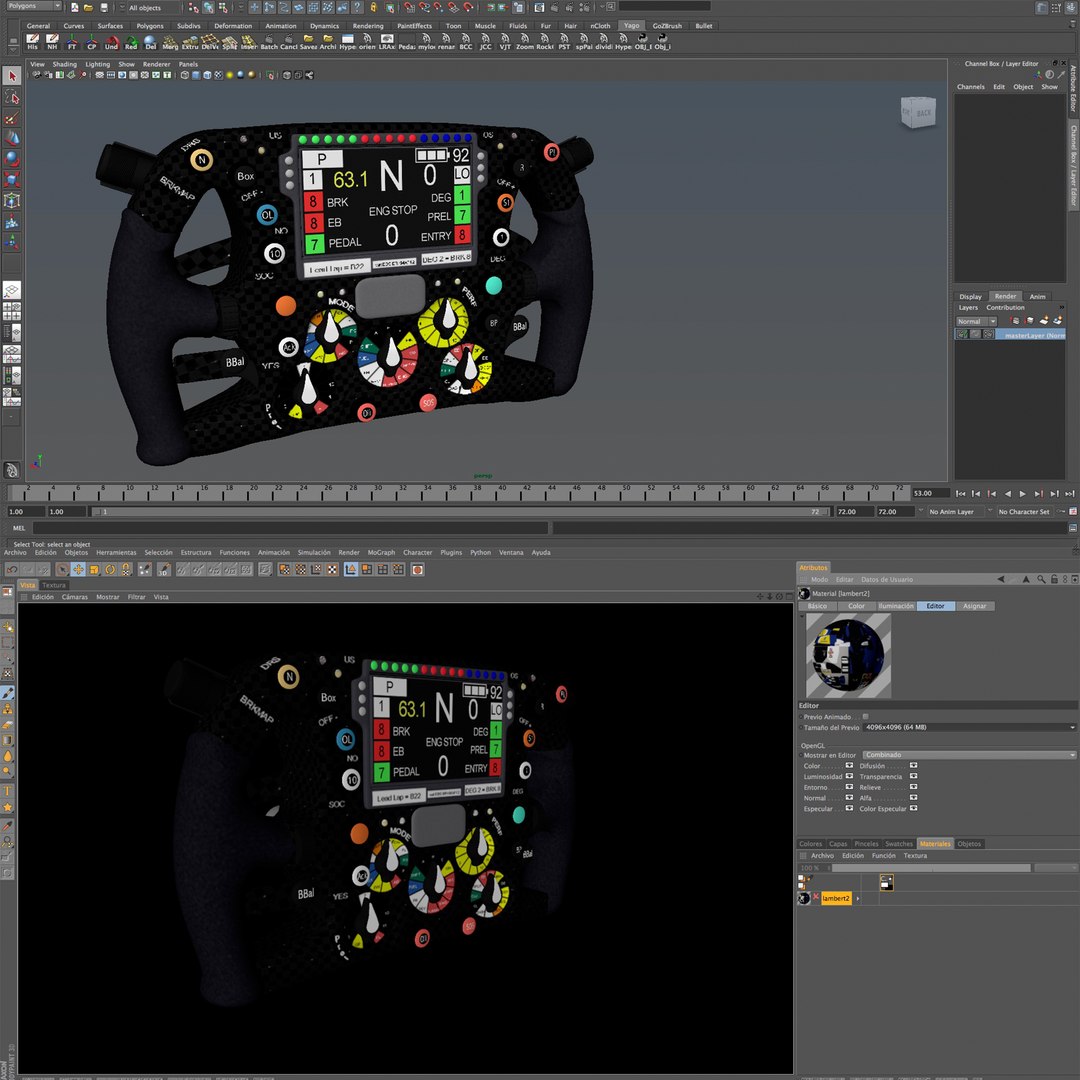Expand arrow next to lambert2 material
1080x1080 pixels.
click(x=858, y=898)
